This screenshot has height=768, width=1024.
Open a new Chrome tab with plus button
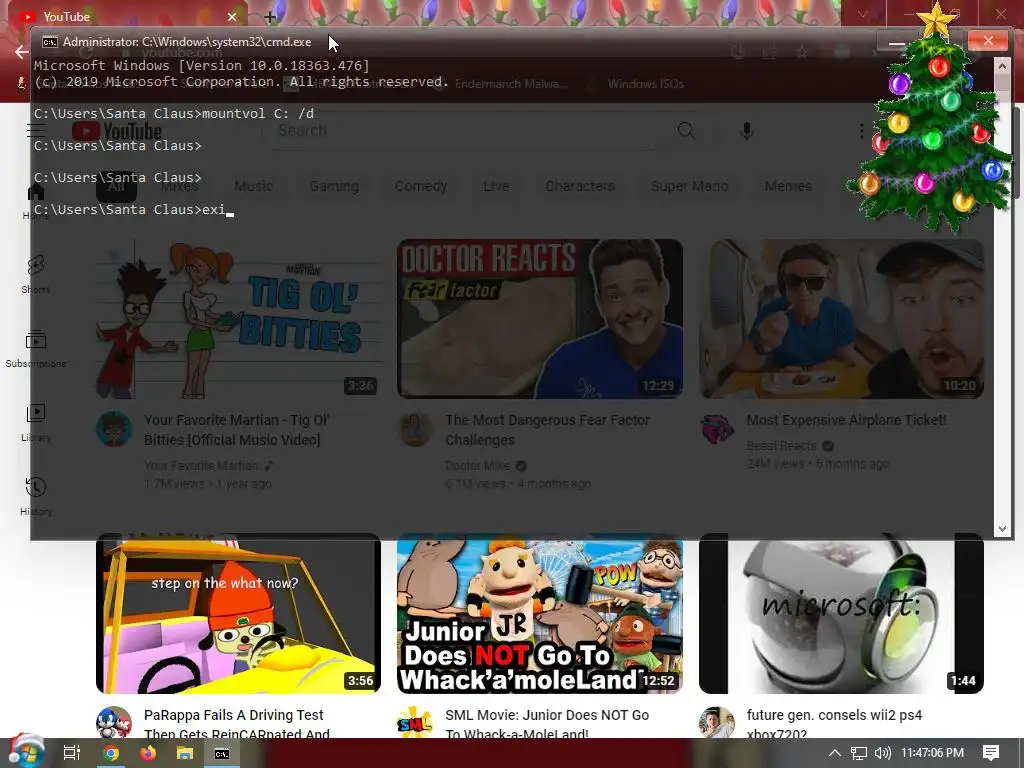[270, 17]
